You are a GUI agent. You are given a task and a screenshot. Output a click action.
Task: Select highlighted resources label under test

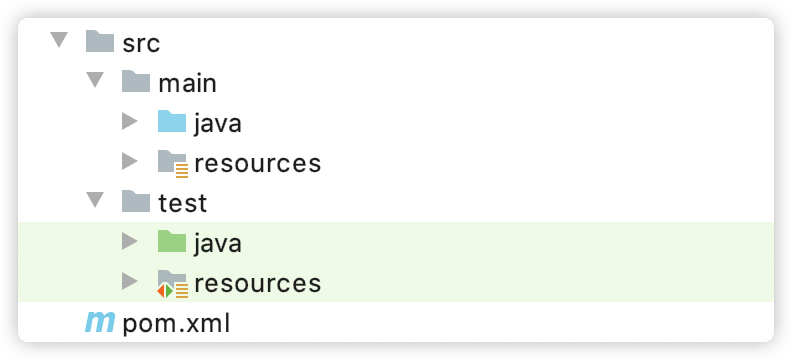258,283
